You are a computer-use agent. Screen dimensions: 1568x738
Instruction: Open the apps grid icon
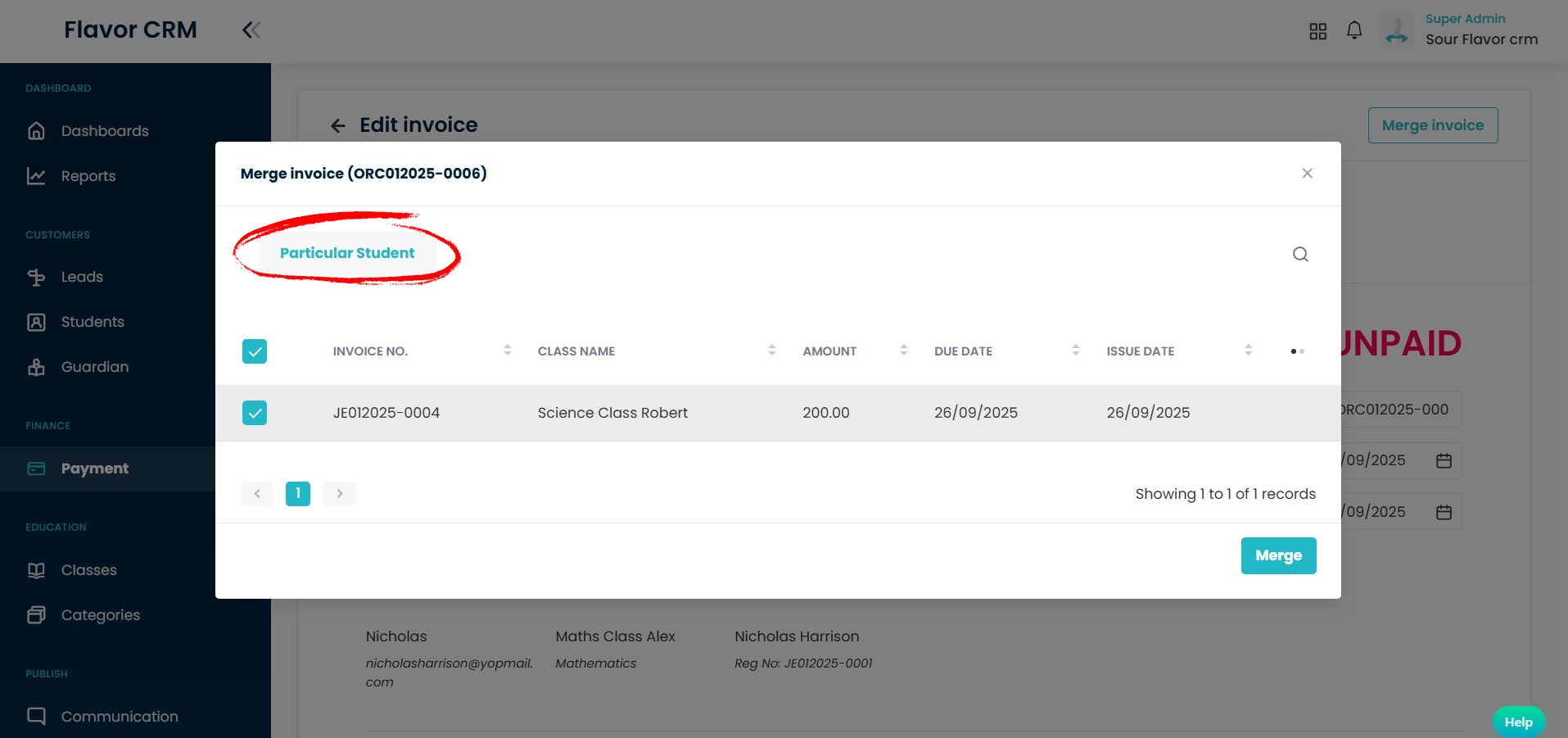[x=1317, y=31]
